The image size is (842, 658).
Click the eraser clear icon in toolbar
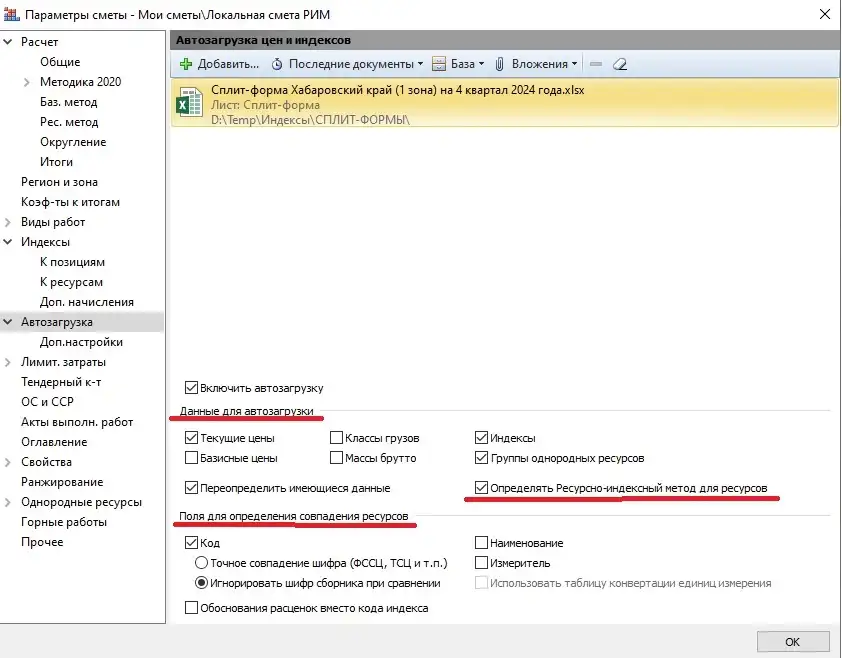(x=620, y=64)
